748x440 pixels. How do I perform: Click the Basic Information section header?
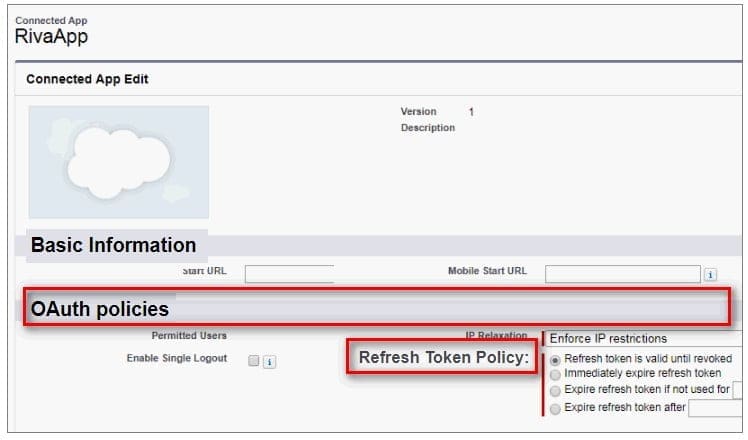113,245
